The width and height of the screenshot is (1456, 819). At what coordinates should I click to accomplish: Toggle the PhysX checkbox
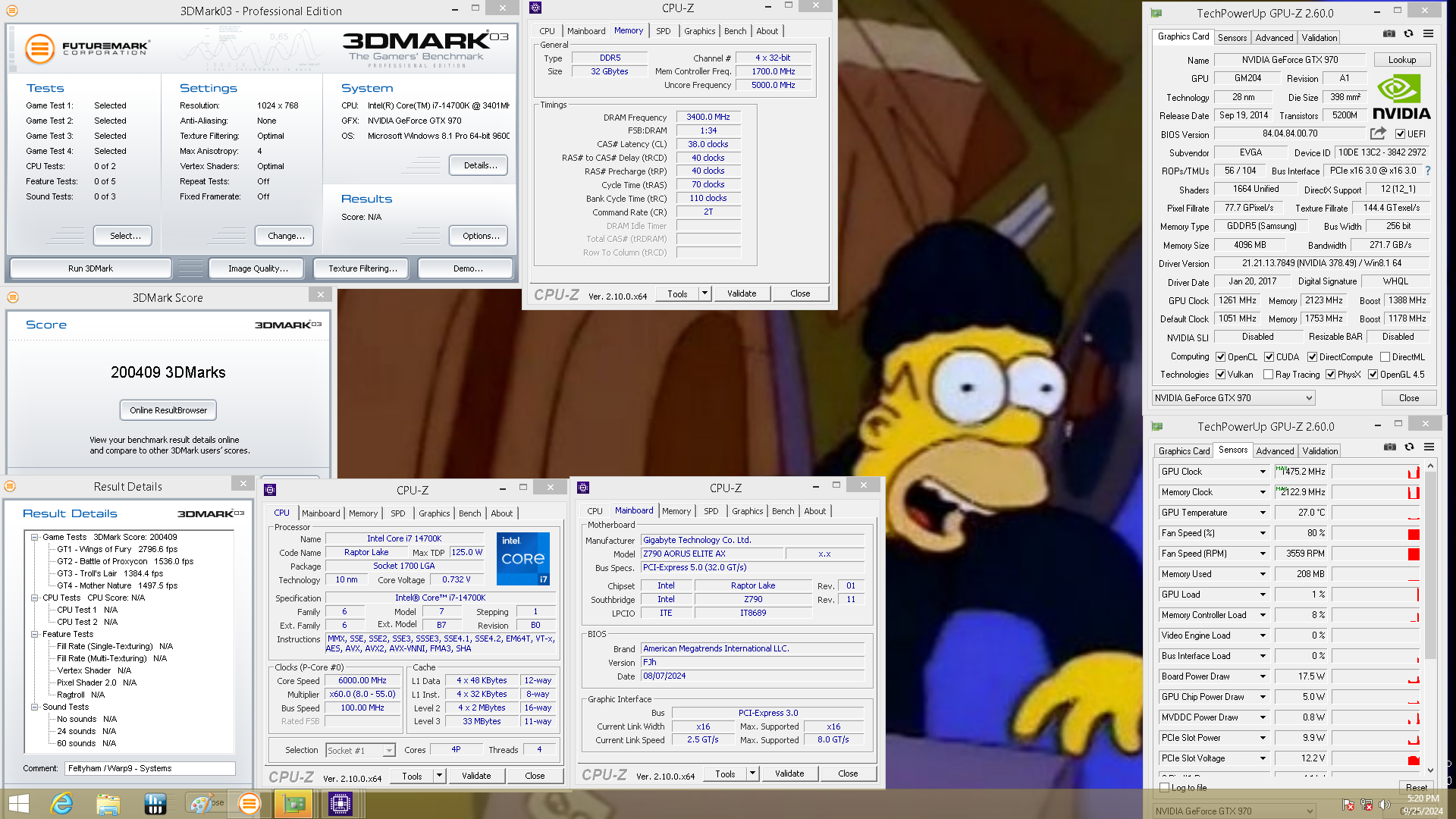(x=1330, y=375)
